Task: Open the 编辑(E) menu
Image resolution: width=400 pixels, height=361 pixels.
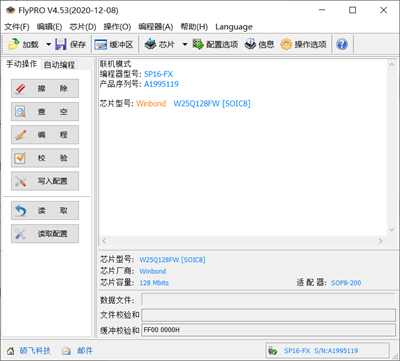Action: pos(49,27)
